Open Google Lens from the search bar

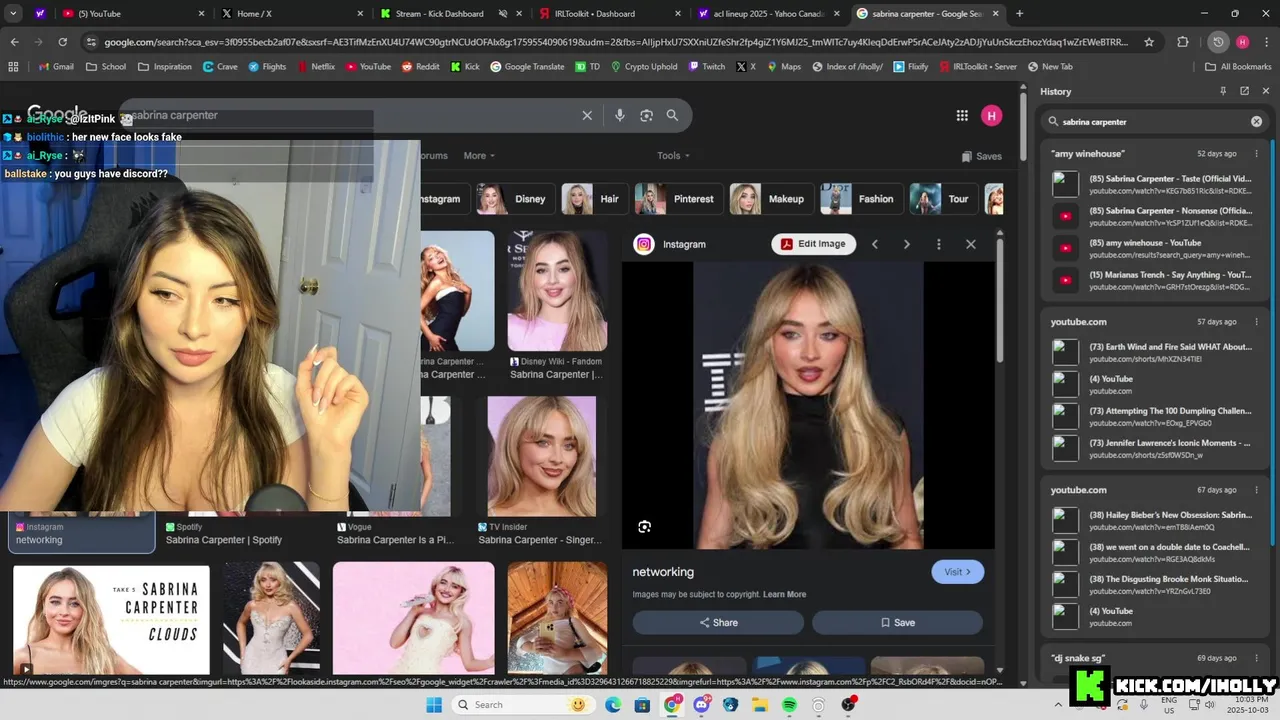click(x=646, y=115)
